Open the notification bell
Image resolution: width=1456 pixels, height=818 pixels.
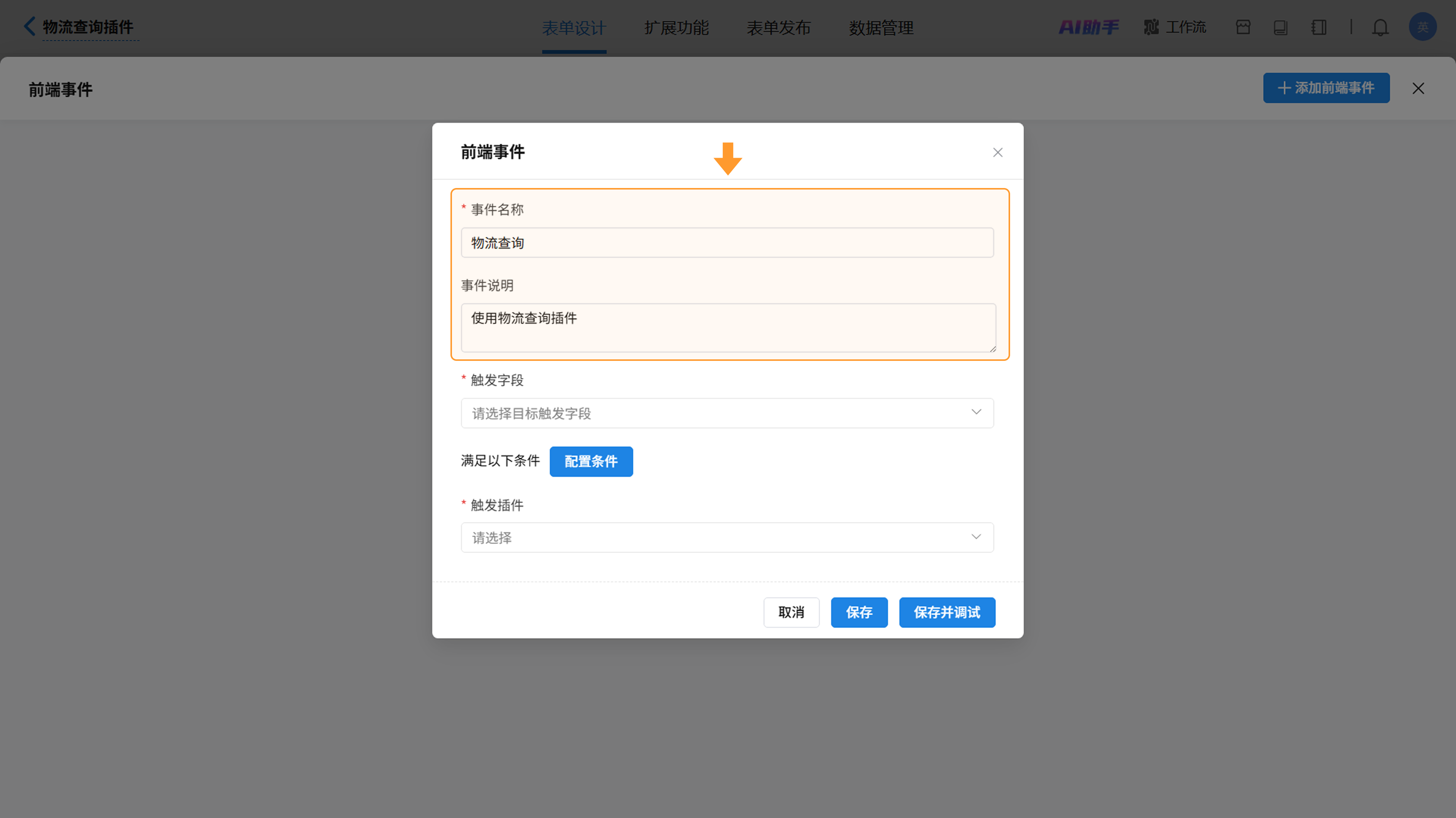[1380, 27]
